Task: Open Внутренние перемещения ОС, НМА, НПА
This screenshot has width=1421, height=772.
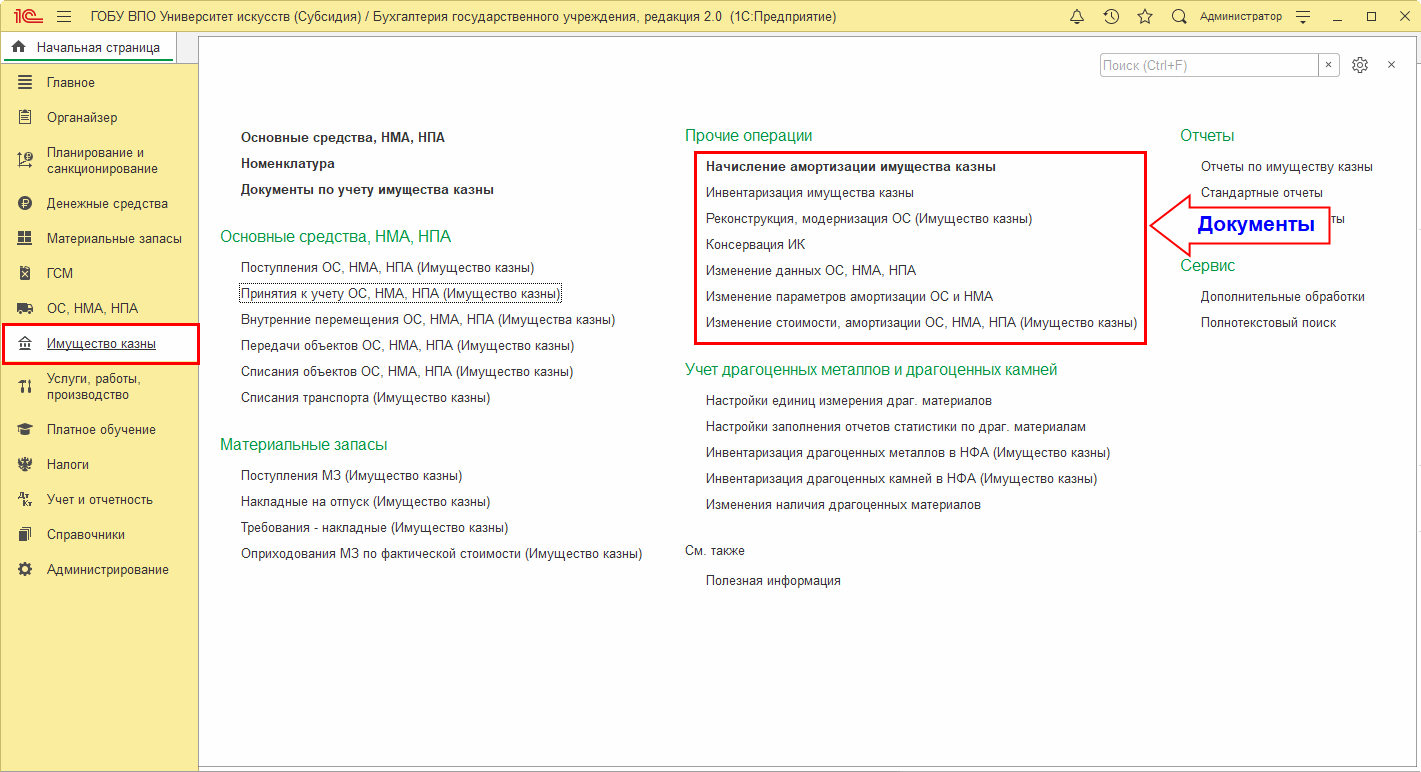Action: [428, 320]
